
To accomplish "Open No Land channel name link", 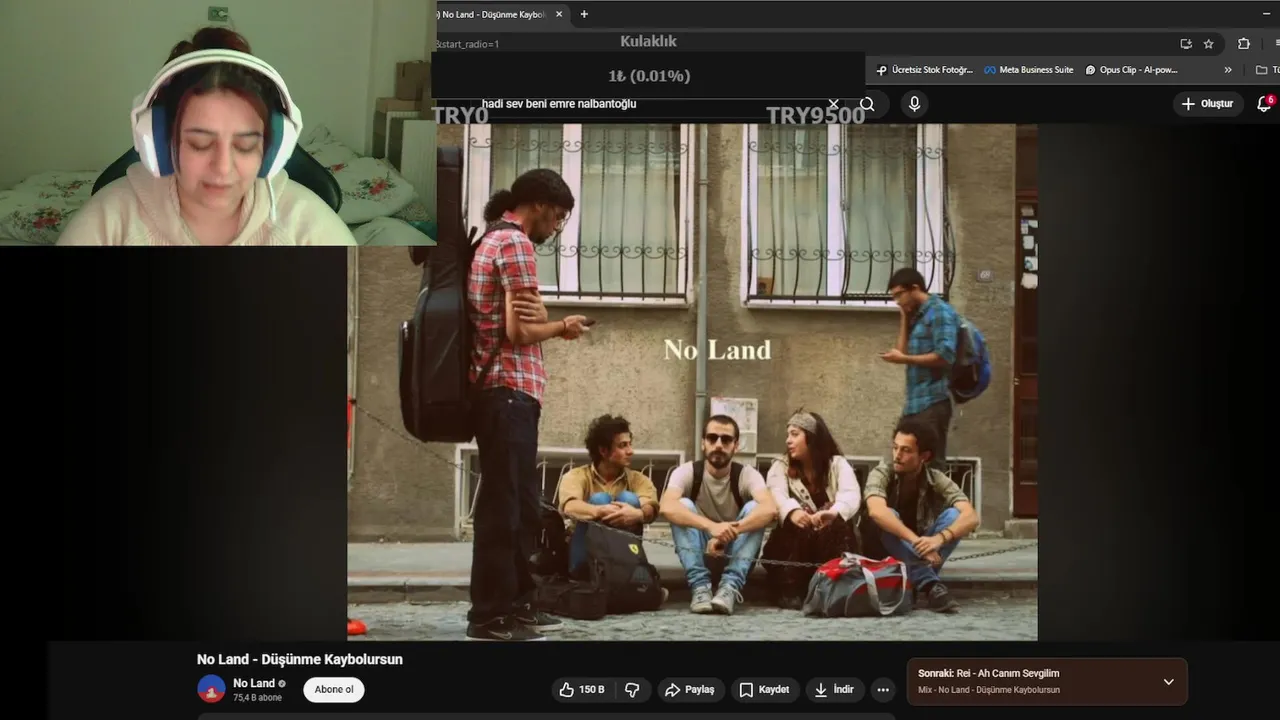I will [254, 683].
